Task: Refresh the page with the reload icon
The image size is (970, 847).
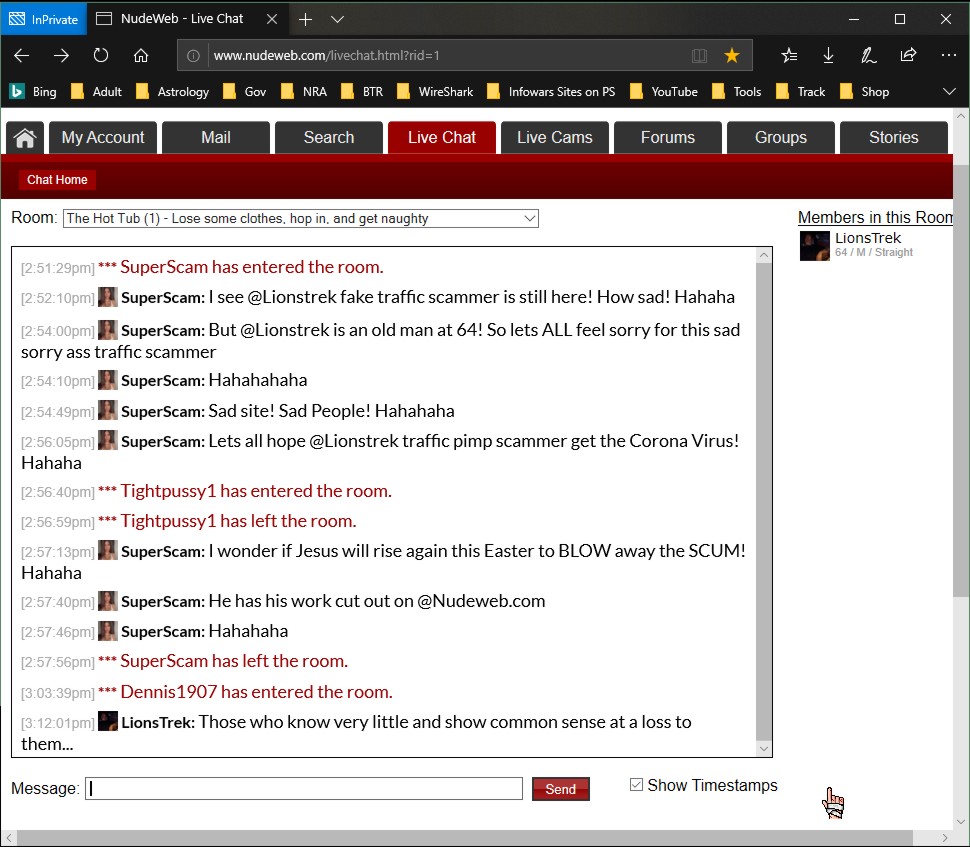Action: (x=101, y=56)
